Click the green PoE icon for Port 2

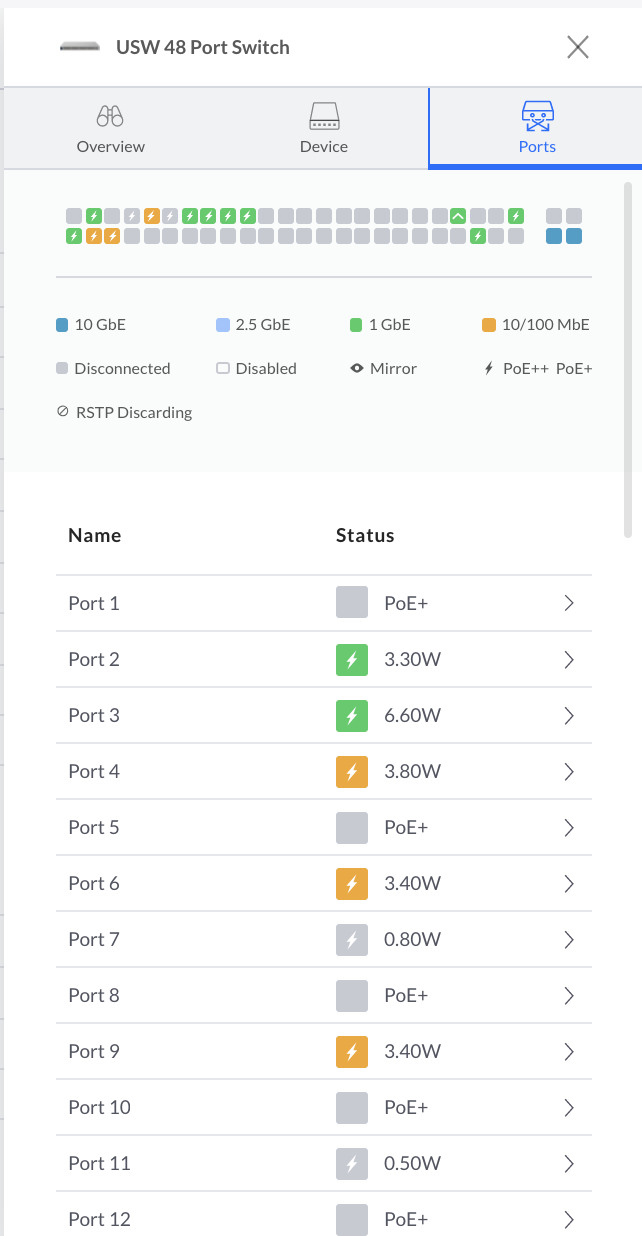[352, 659]
